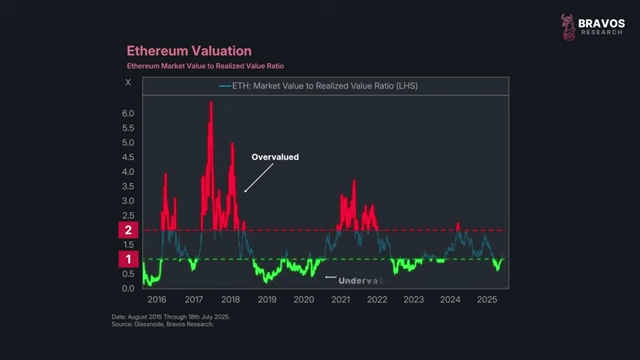This screenshot has height=360, width=640.
Task: Click the 'Source: Glassnode, Bravos Research' footnote
Action: point(162,324)
